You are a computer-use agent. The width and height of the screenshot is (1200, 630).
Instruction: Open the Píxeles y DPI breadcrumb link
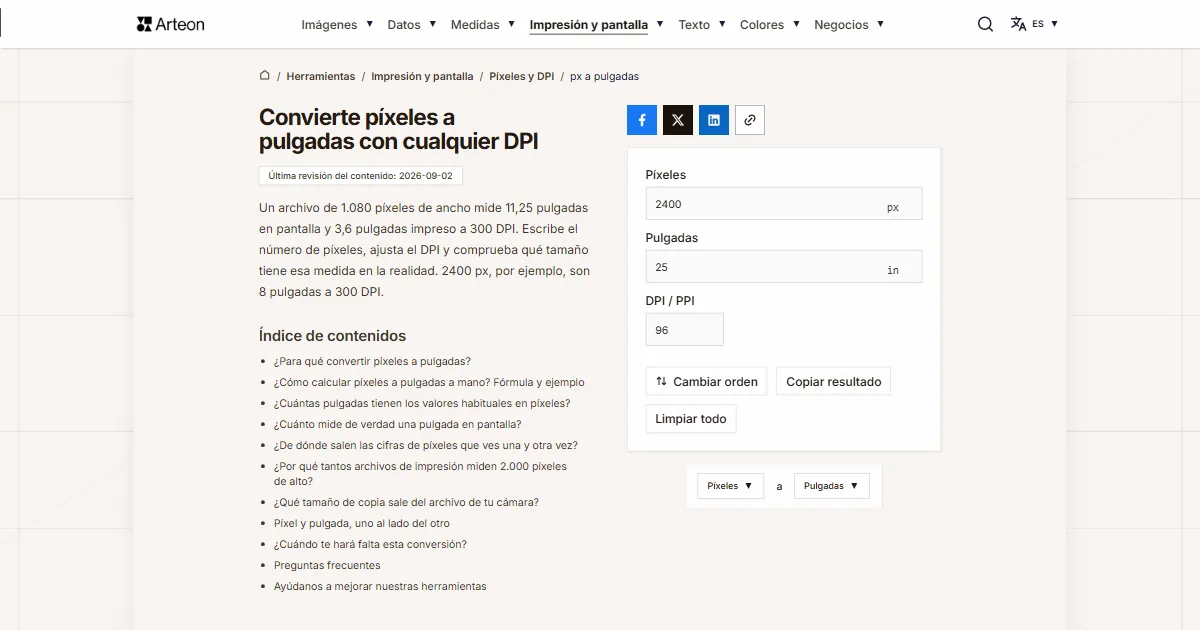(x=521, y=76)
